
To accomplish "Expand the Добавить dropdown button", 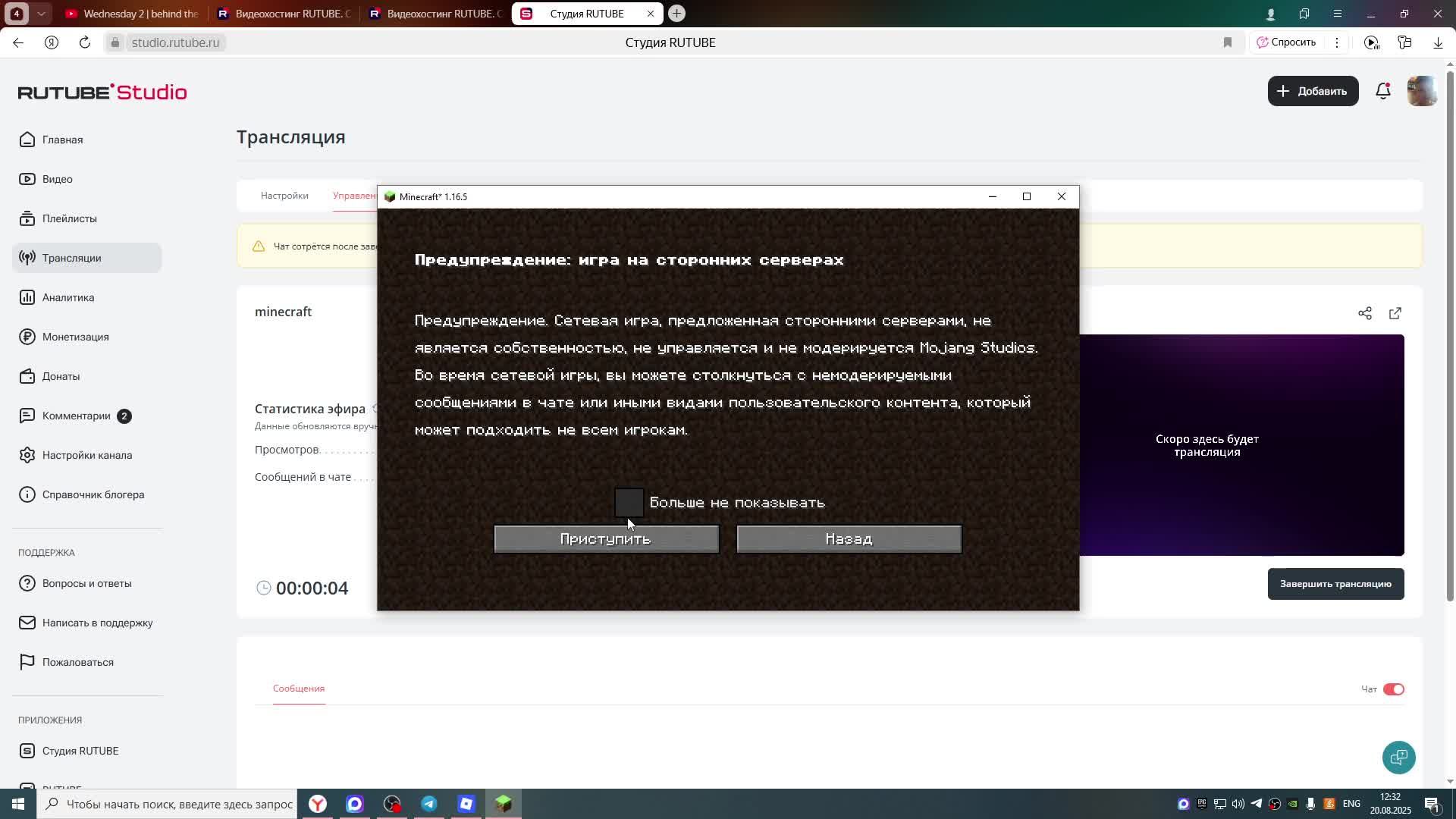I will (x=1313, y=91).
